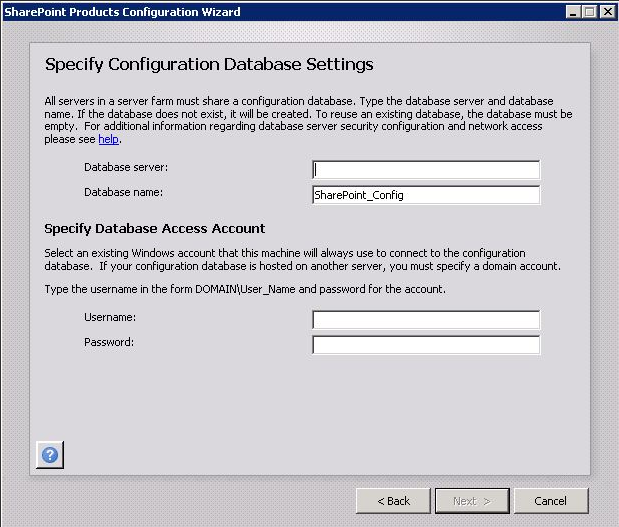Minimize the SharePoint wizard window

point(573,12)
